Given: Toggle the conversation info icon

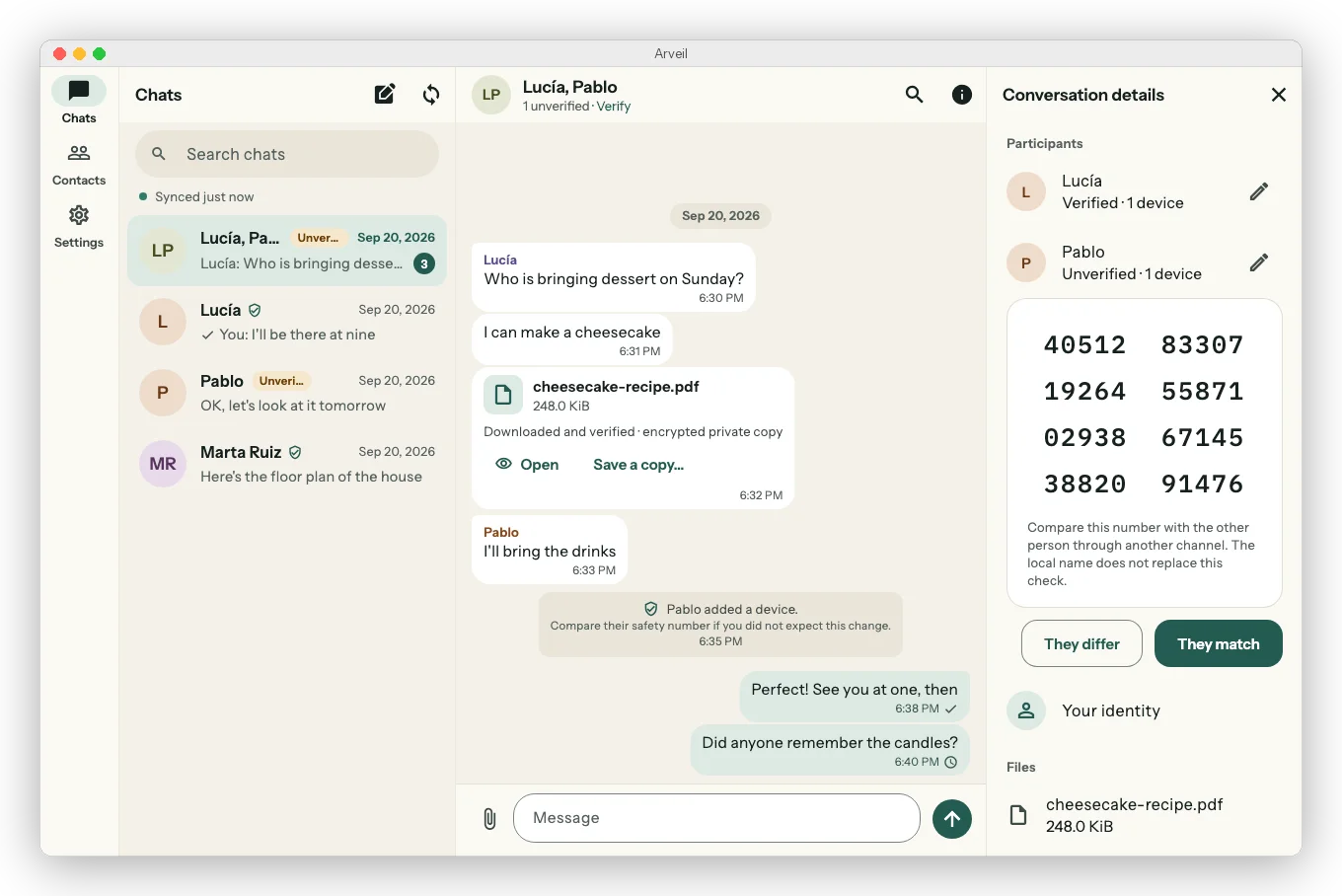Looking at the screenshot, I should click(962, 95).
